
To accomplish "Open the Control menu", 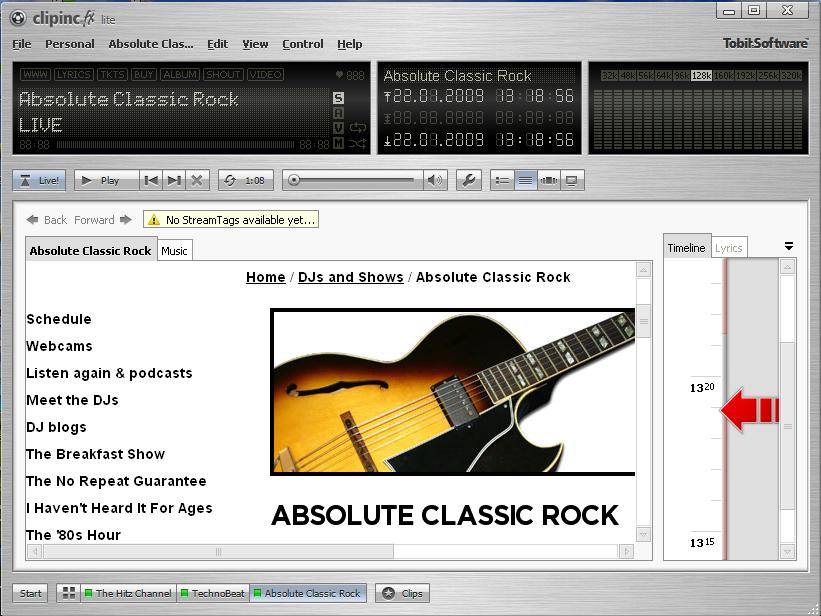I will (x=303, y=44).
